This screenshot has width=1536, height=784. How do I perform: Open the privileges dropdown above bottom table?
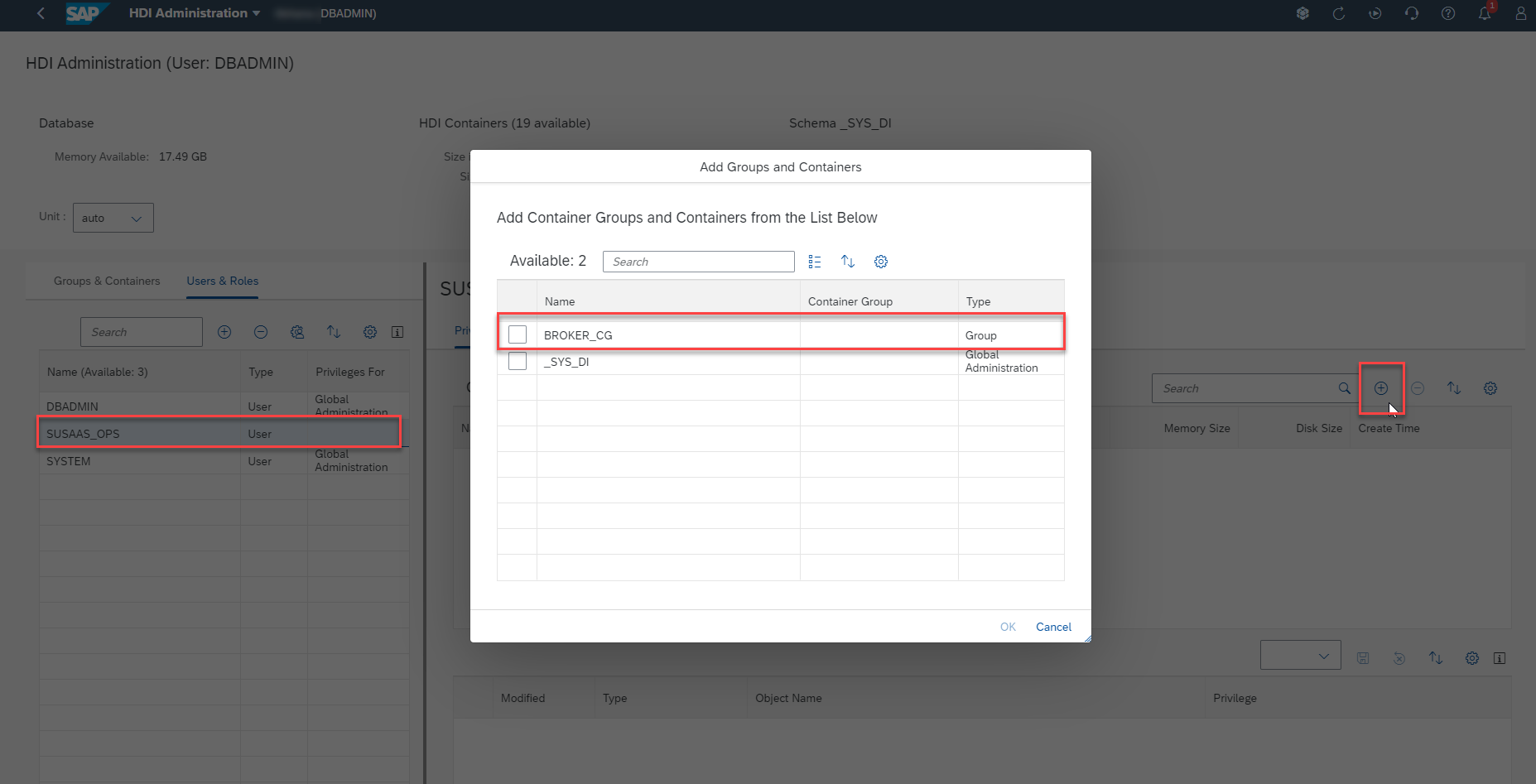1301,655
